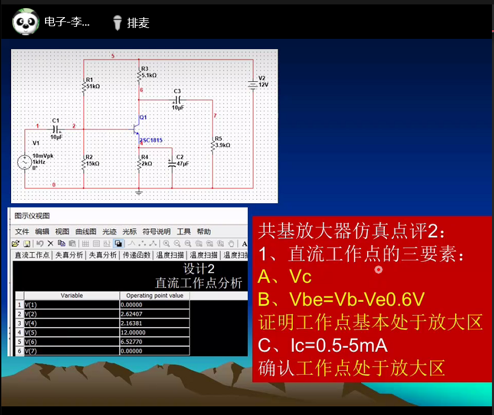This screenshot has height=415, width=494.
Task: Click the 排麦 microphone button
Action: 131,23
